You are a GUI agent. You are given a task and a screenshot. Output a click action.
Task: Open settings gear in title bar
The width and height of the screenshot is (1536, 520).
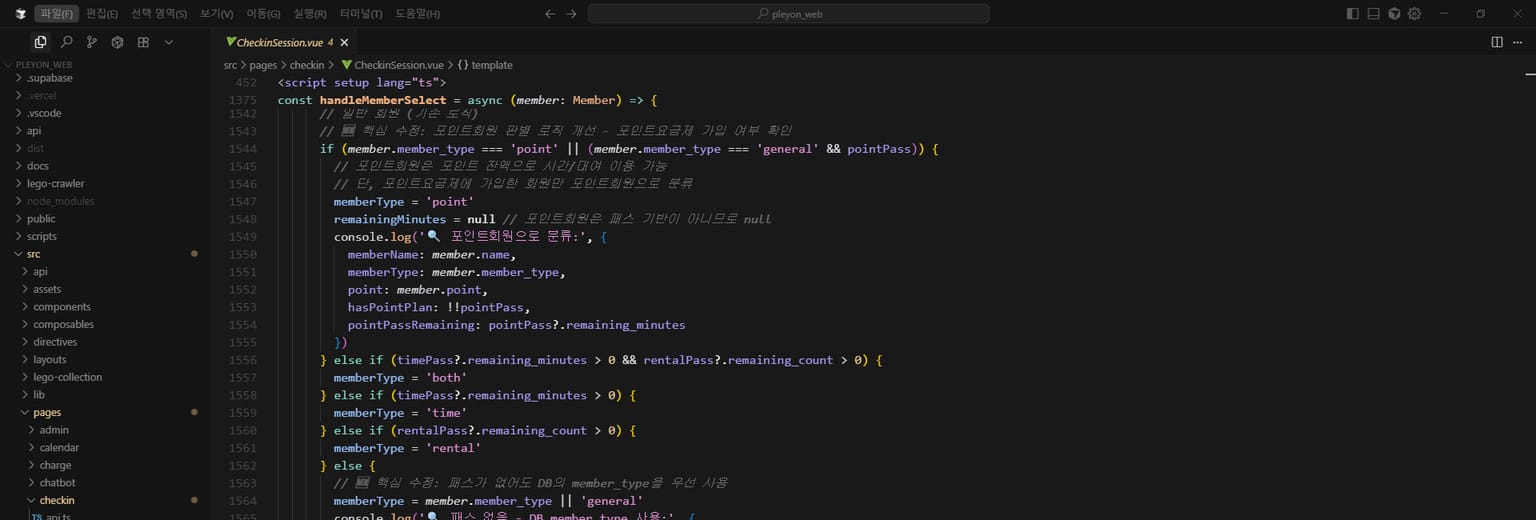[x=1415, y=14]
